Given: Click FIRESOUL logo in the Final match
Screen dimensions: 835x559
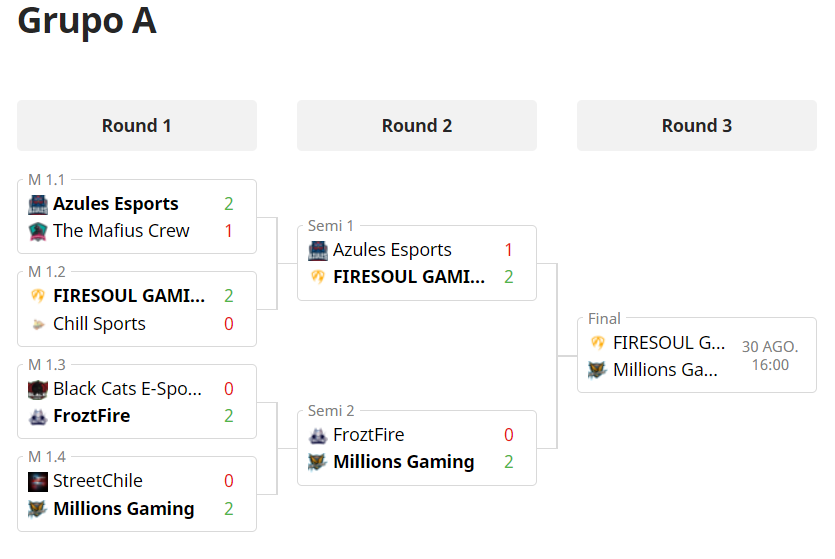Looking at the screenshot, I should 598,343.
